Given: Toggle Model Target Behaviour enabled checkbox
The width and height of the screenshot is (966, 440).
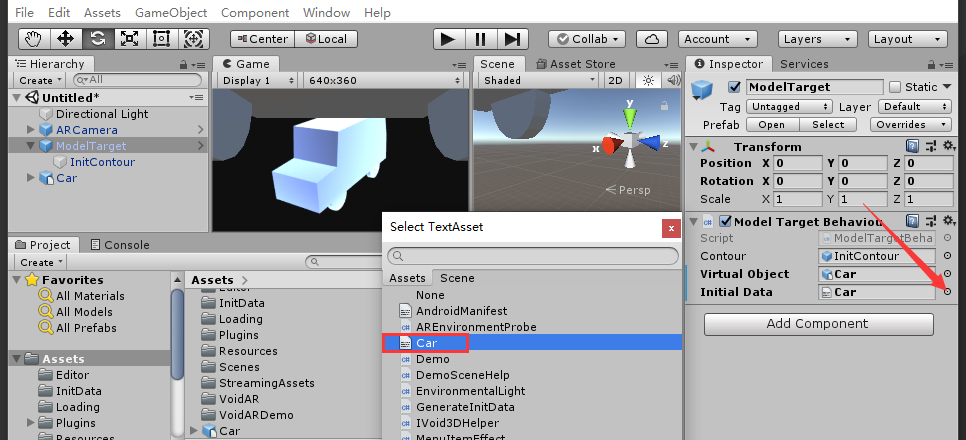Looking at the screenshot, I should click(725, 221).
